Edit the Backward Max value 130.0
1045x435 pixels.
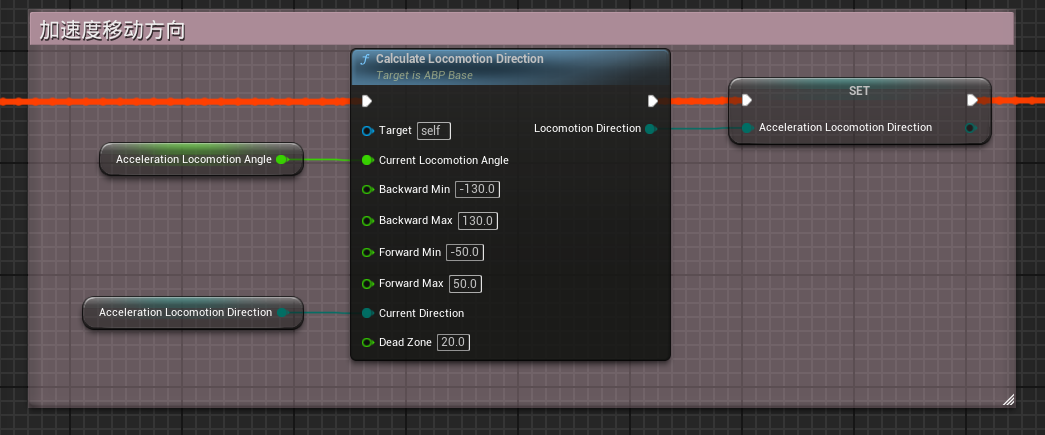click(478, 220)
